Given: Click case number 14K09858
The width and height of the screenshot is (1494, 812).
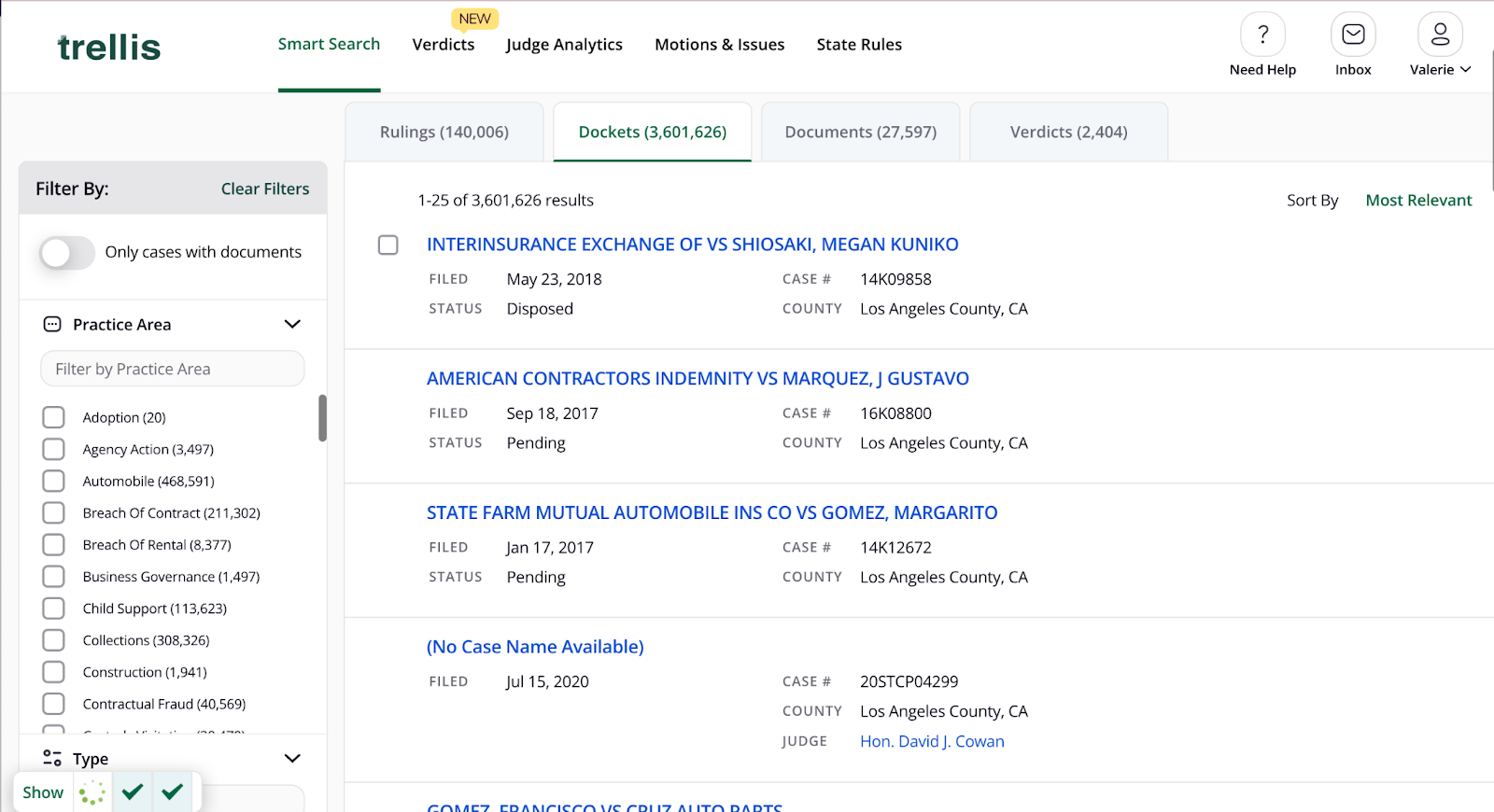Looking at the screenshot, I should coord(895,279).
